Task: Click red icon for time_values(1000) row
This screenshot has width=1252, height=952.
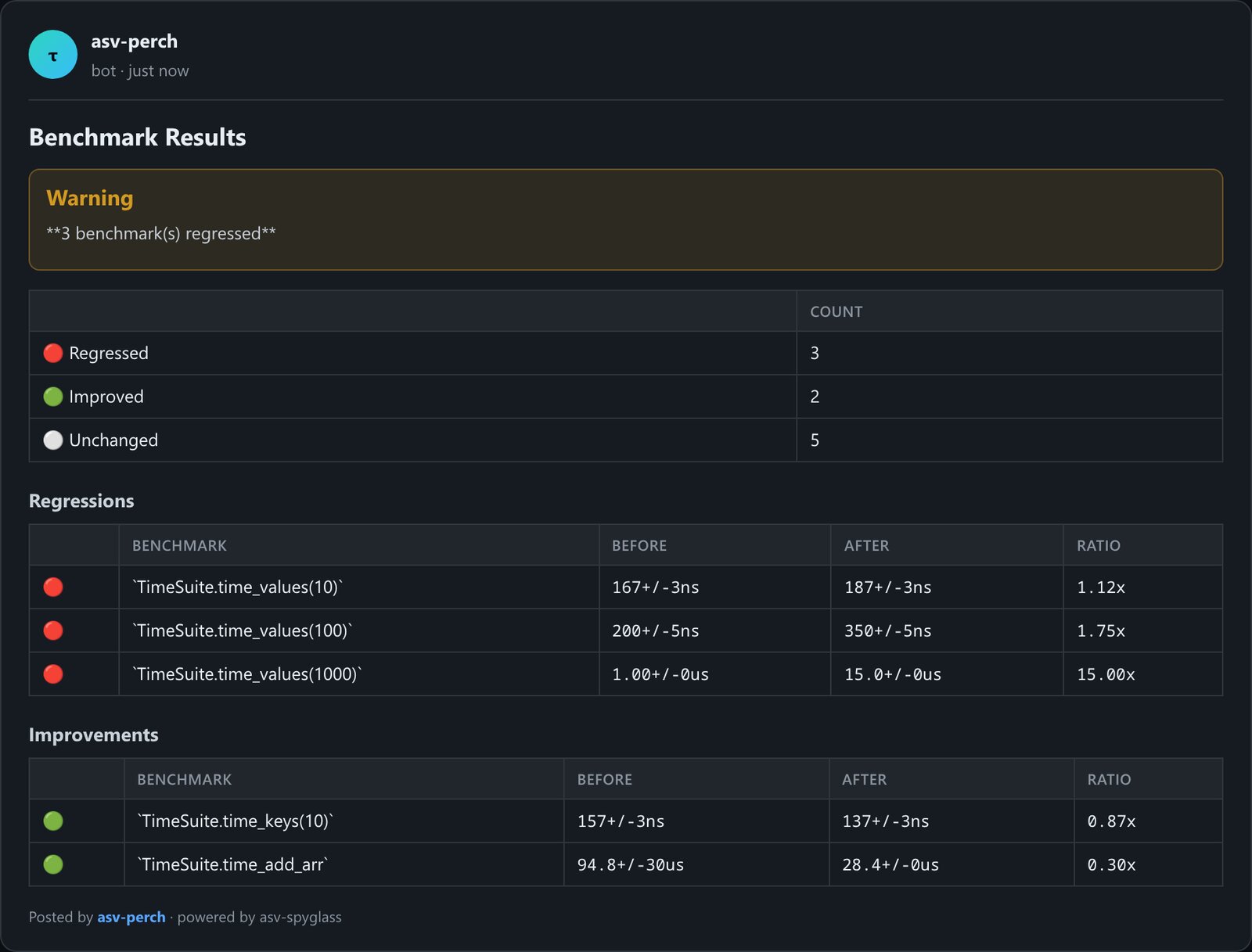Action: 53,674
